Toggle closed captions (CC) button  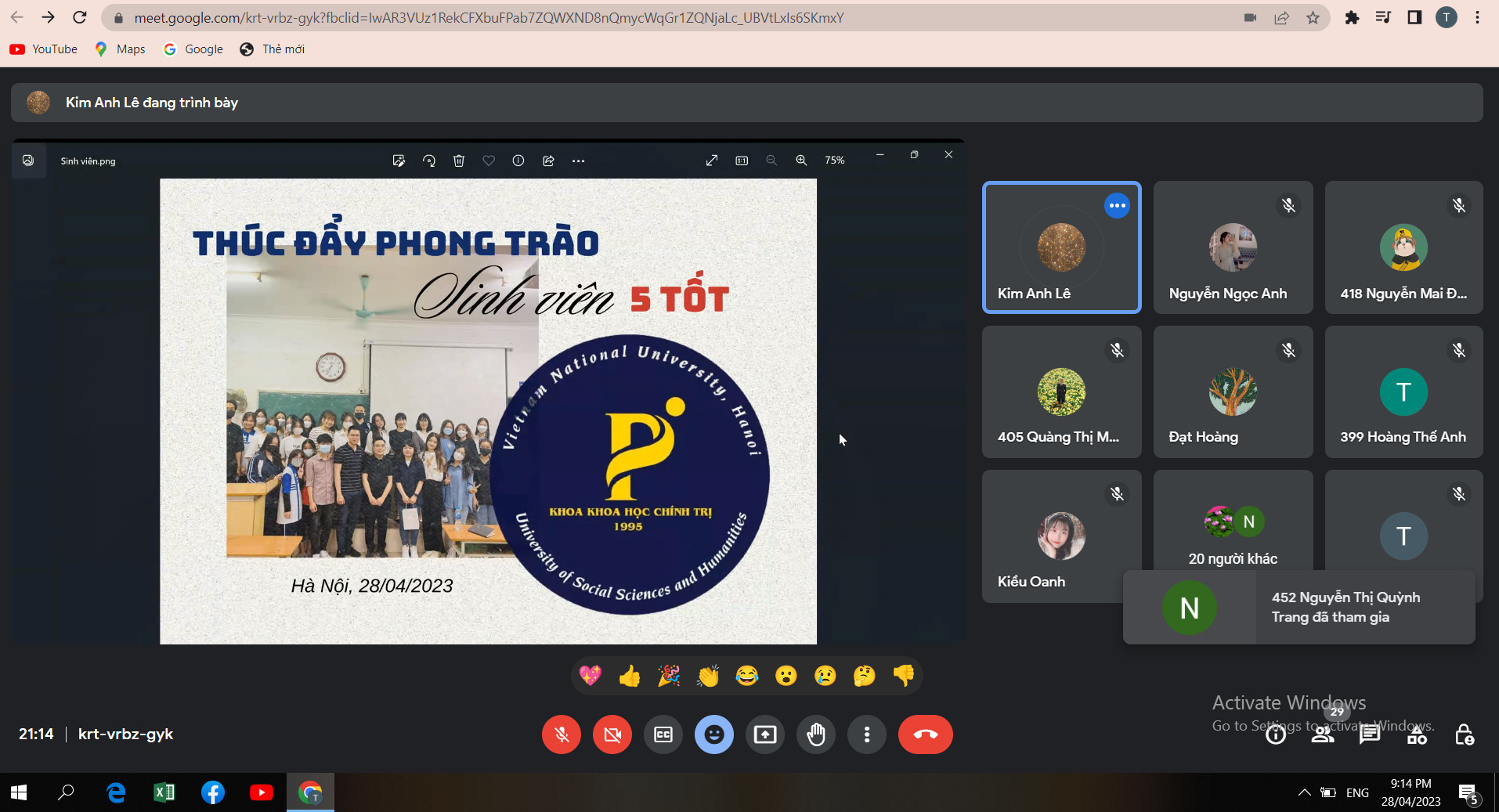[x=663, y=734]
